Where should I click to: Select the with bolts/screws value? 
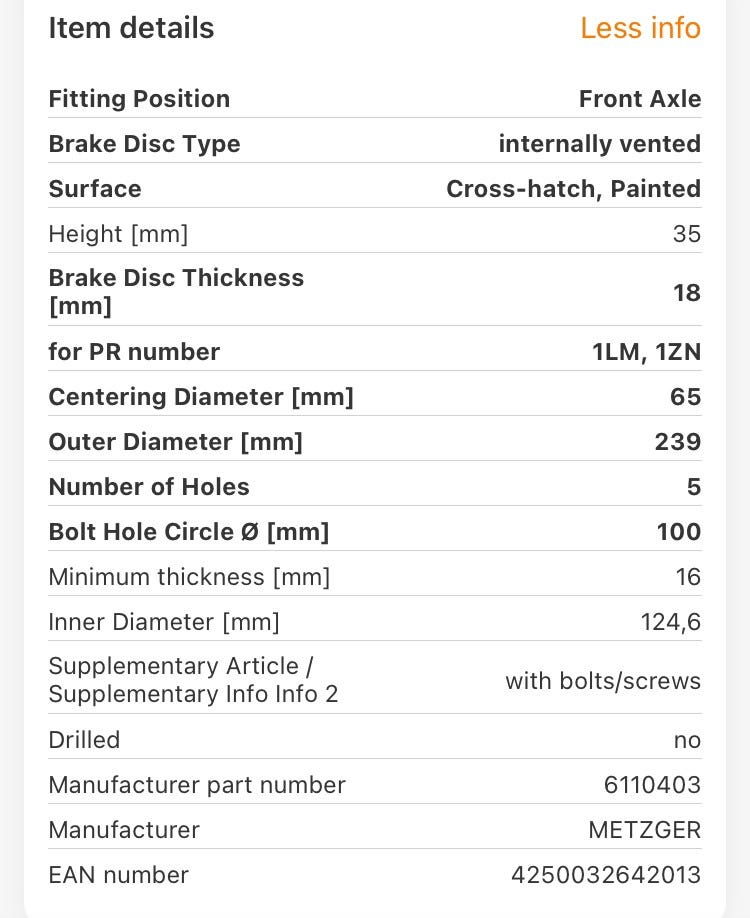pyautogui.click(x=602, y=681)
